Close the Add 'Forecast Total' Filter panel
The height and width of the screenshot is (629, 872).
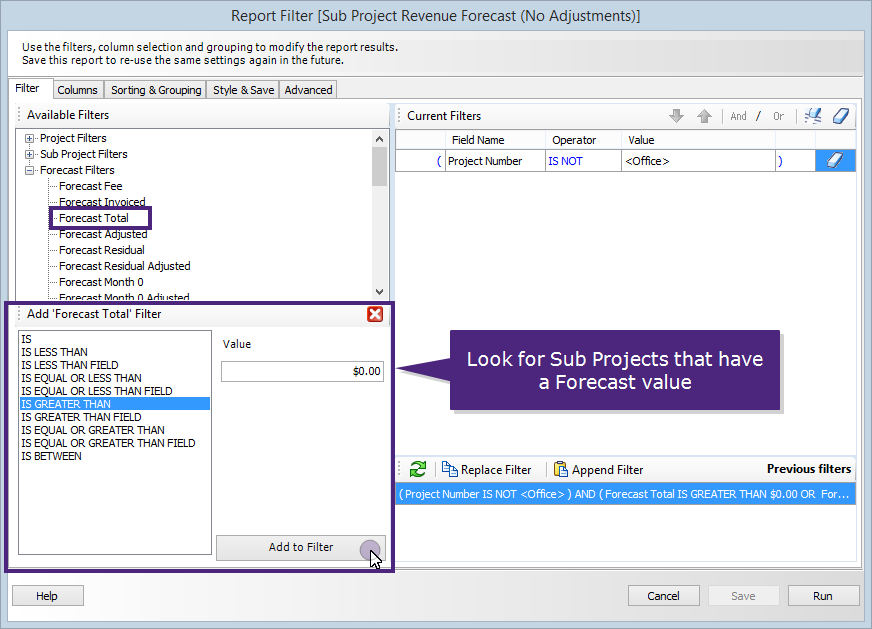point(375,314)
